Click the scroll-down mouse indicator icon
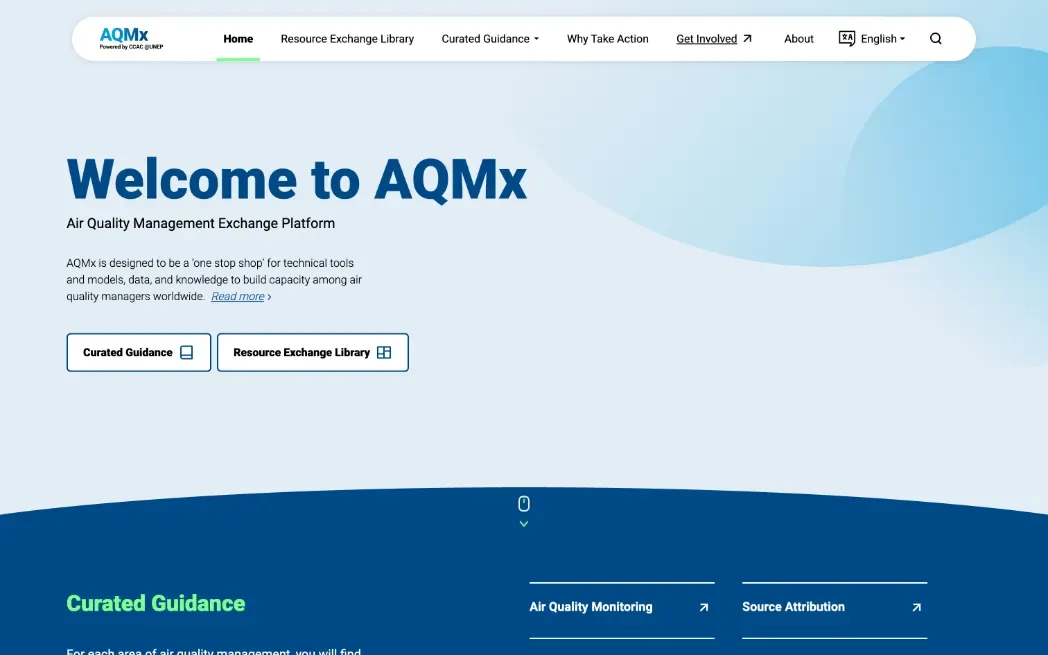Image resolution: width=1048 pixels, height=655 pixels. [524, 503]
